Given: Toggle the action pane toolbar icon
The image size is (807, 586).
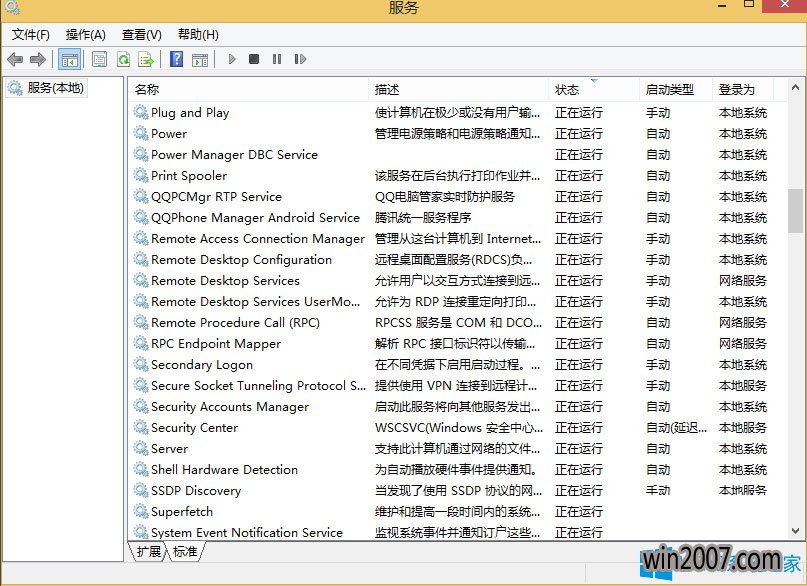Looking at the screenshot, I should (x=200, y=60).
